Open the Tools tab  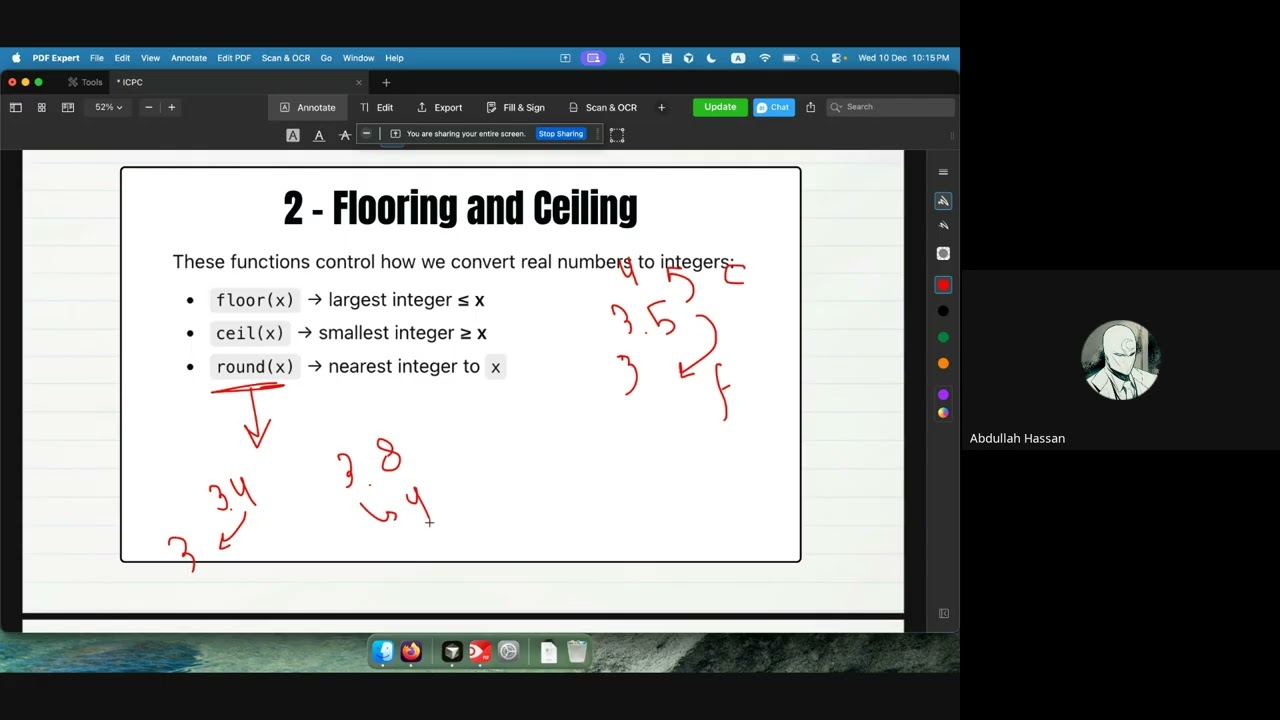[x=85, y=82]
